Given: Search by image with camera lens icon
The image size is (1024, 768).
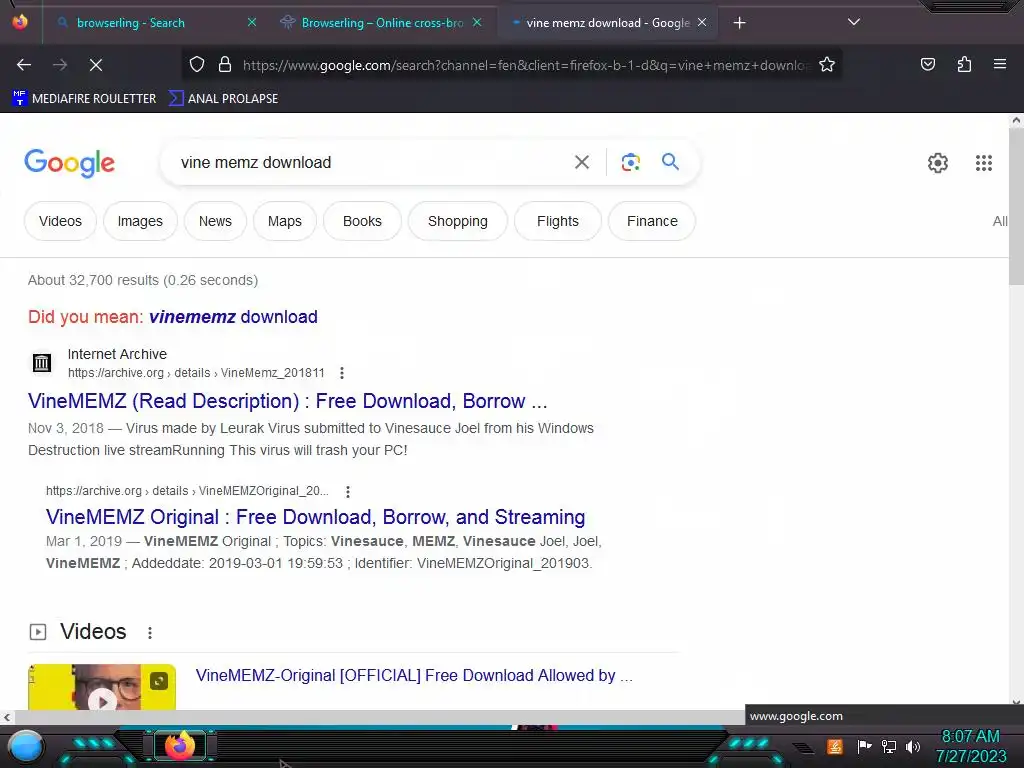Looking at the screenshot, I should pos(630,162).
